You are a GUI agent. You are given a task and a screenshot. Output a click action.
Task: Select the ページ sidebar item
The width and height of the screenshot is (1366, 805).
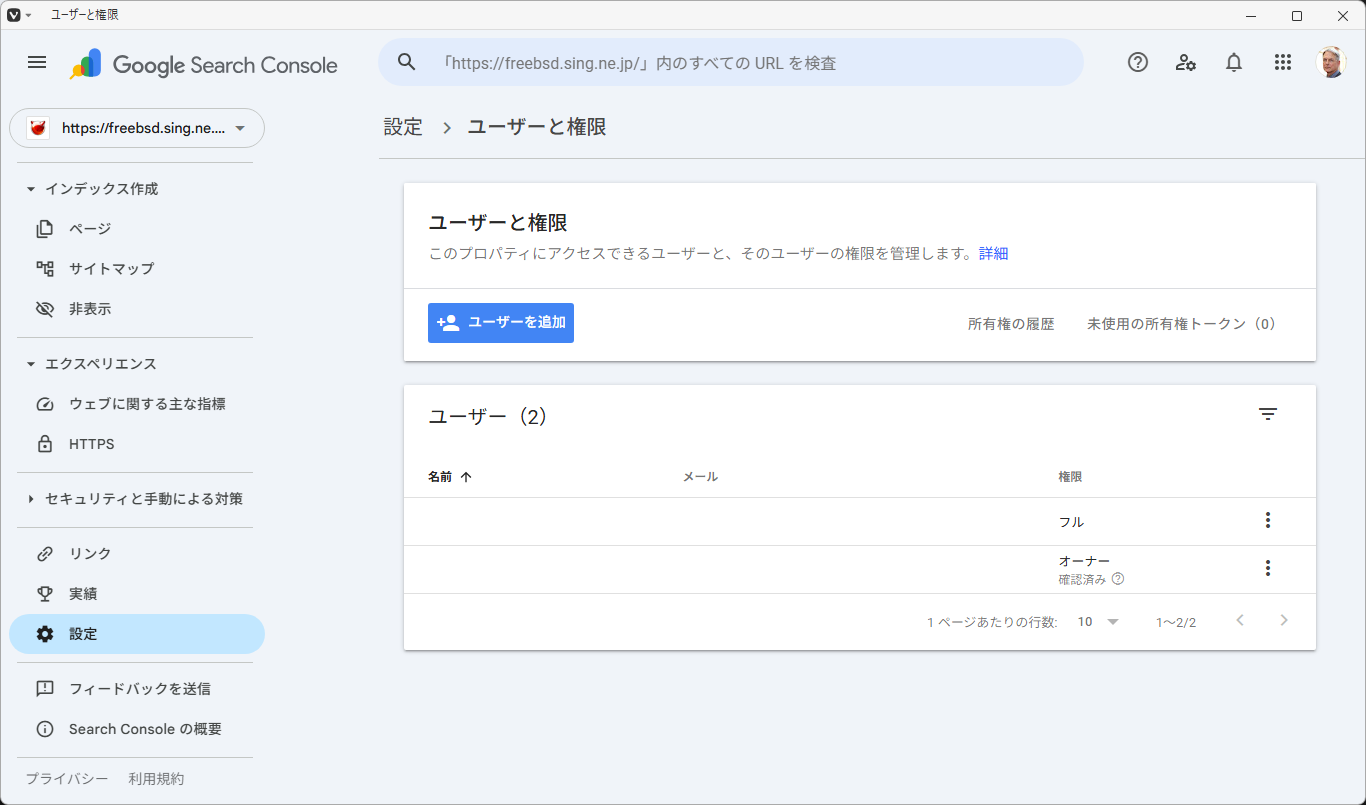point(90,228)
